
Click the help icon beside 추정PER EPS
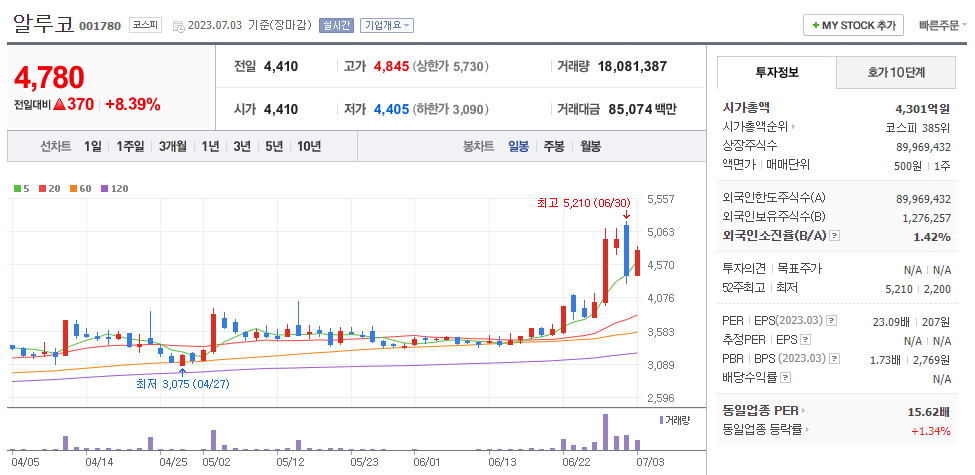click(x=806, y=340)
